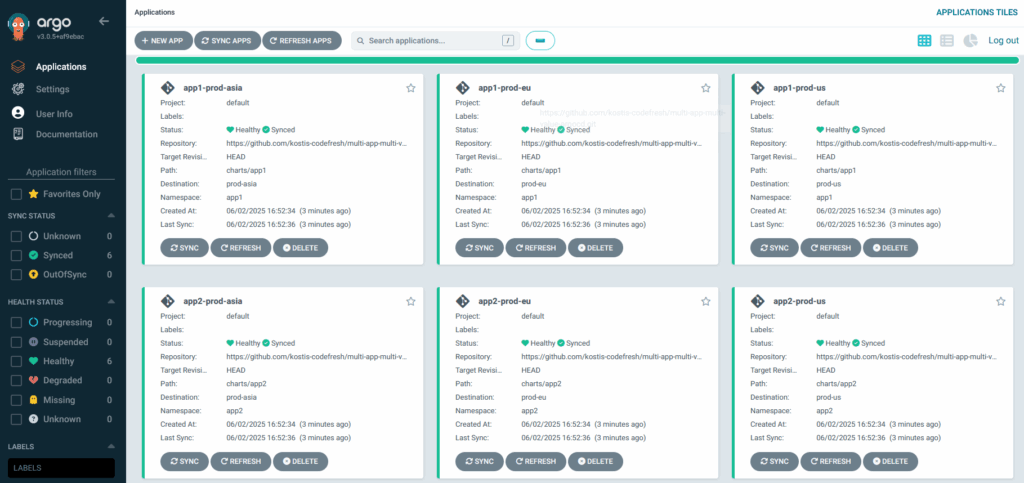Switch to the tiles grid view icon
The height and width of the screenshot is (483, 1024).
(924, 40)
